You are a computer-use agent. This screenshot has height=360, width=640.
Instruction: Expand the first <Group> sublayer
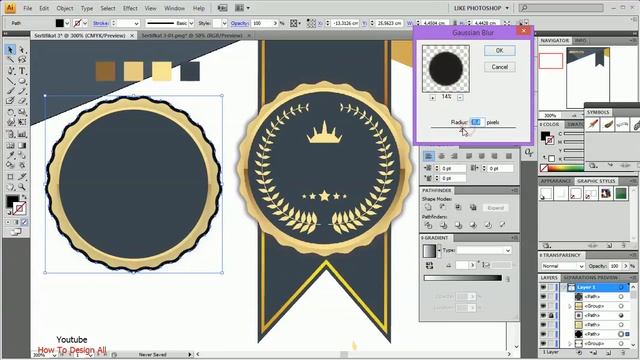pyautogui.click(x=570, y=306)
